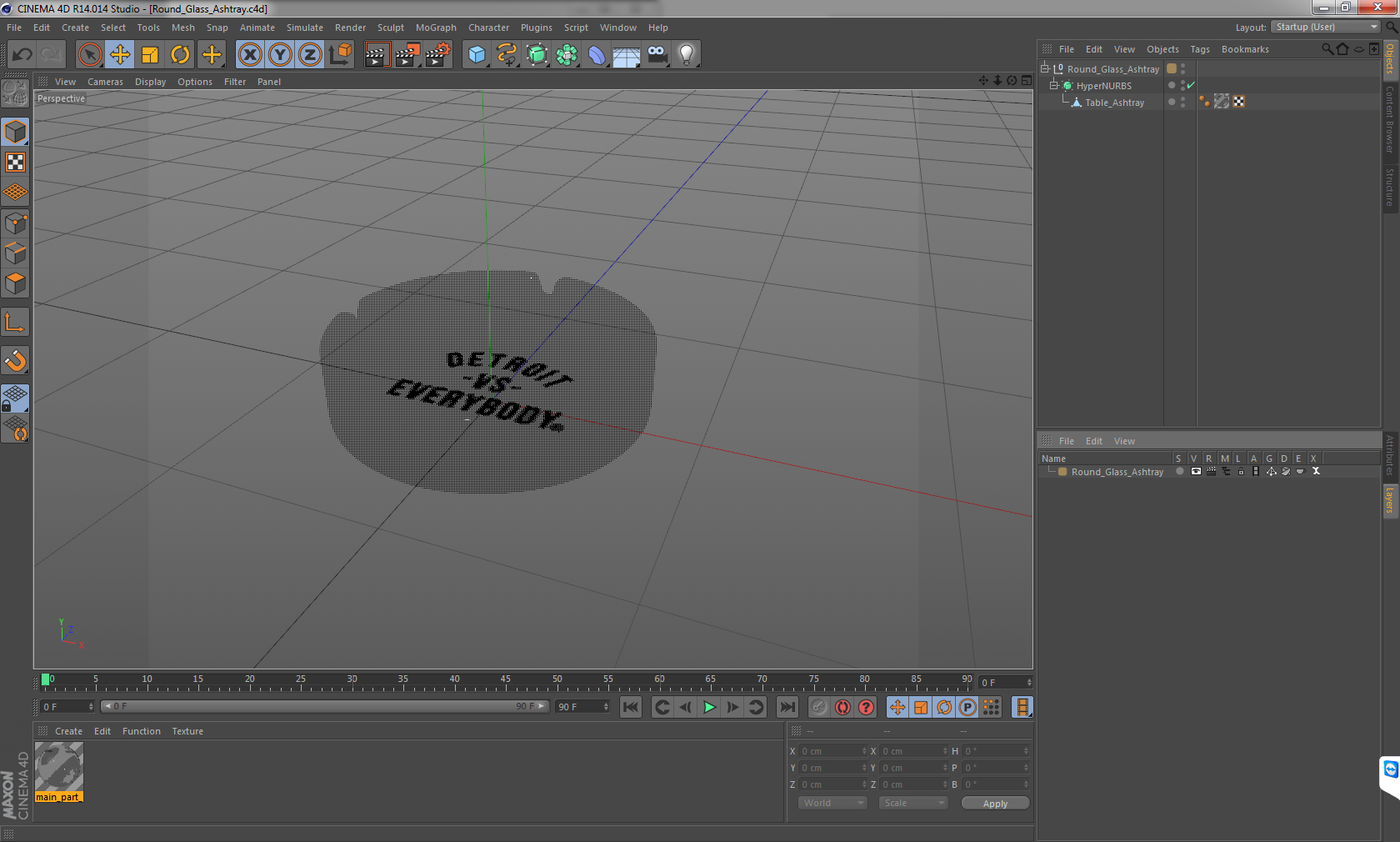Open the Content Browser side tab
This screenshot has width=1400, height=842.
pyautogui.click(x=1390, y=118)
